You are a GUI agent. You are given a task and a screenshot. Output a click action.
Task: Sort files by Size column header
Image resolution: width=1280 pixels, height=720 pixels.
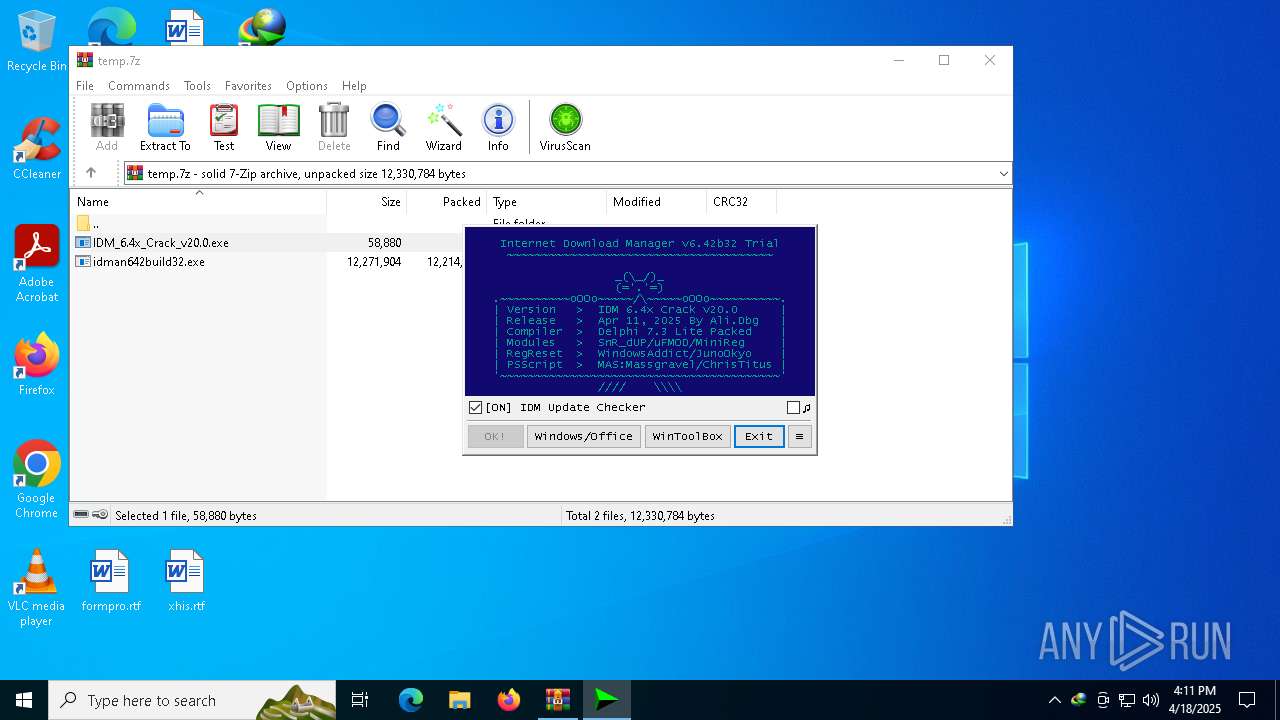[367, 201]
